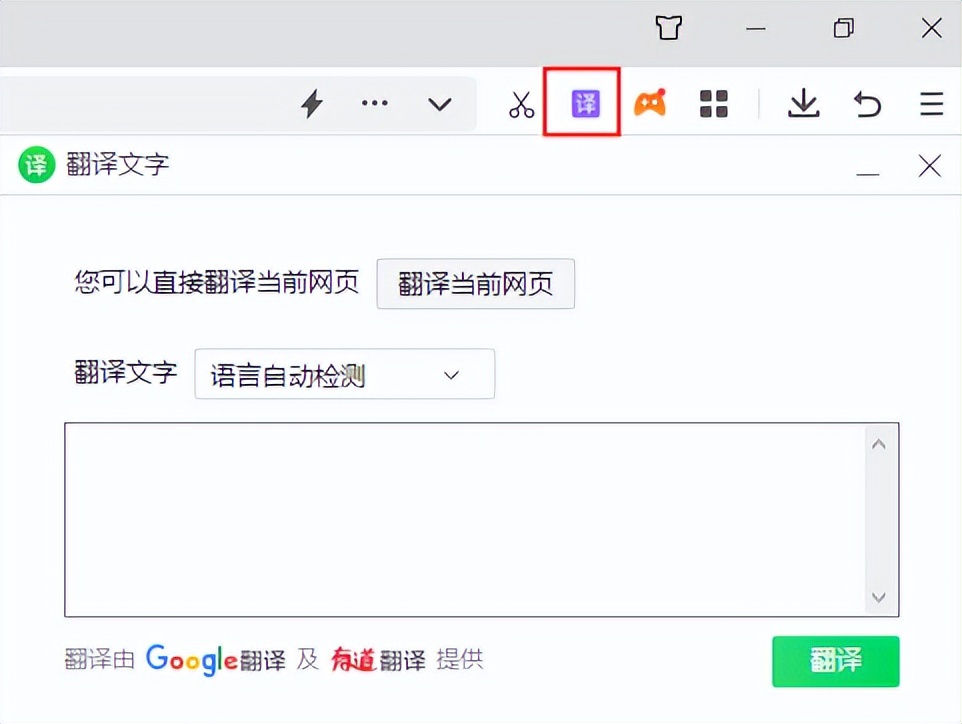
Task: Click the scrollbar up arrow
Action: point(878,443)
